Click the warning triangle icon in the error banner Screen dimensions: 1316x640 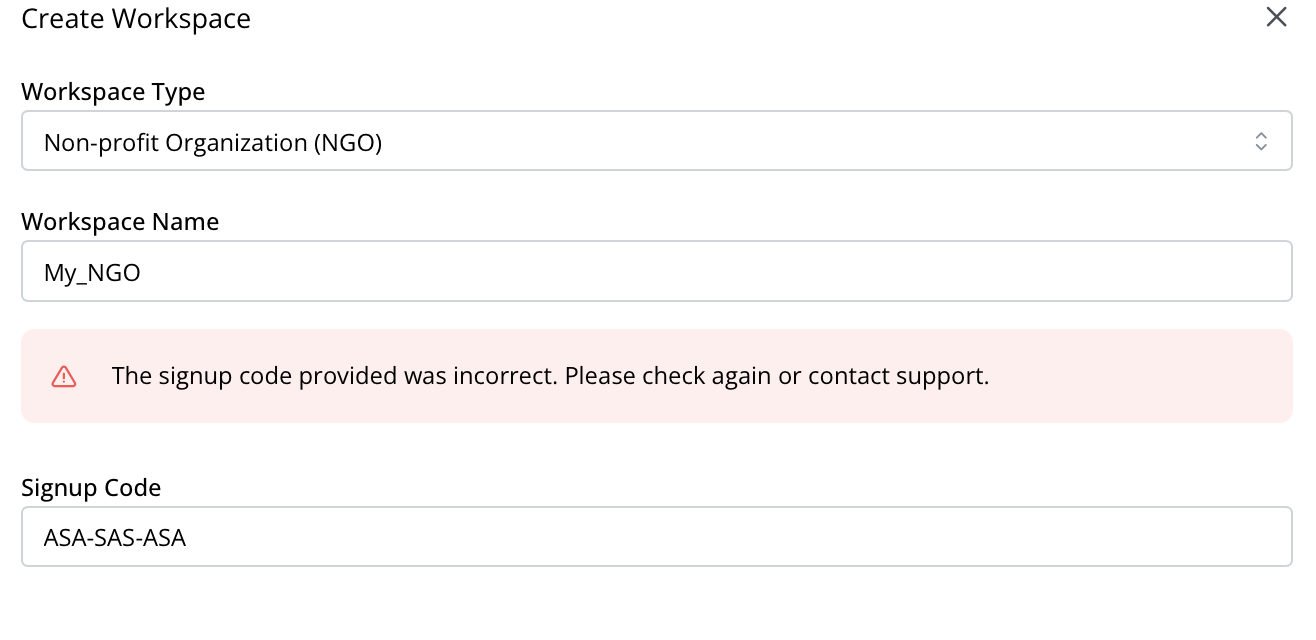click(x=63, y=375)
